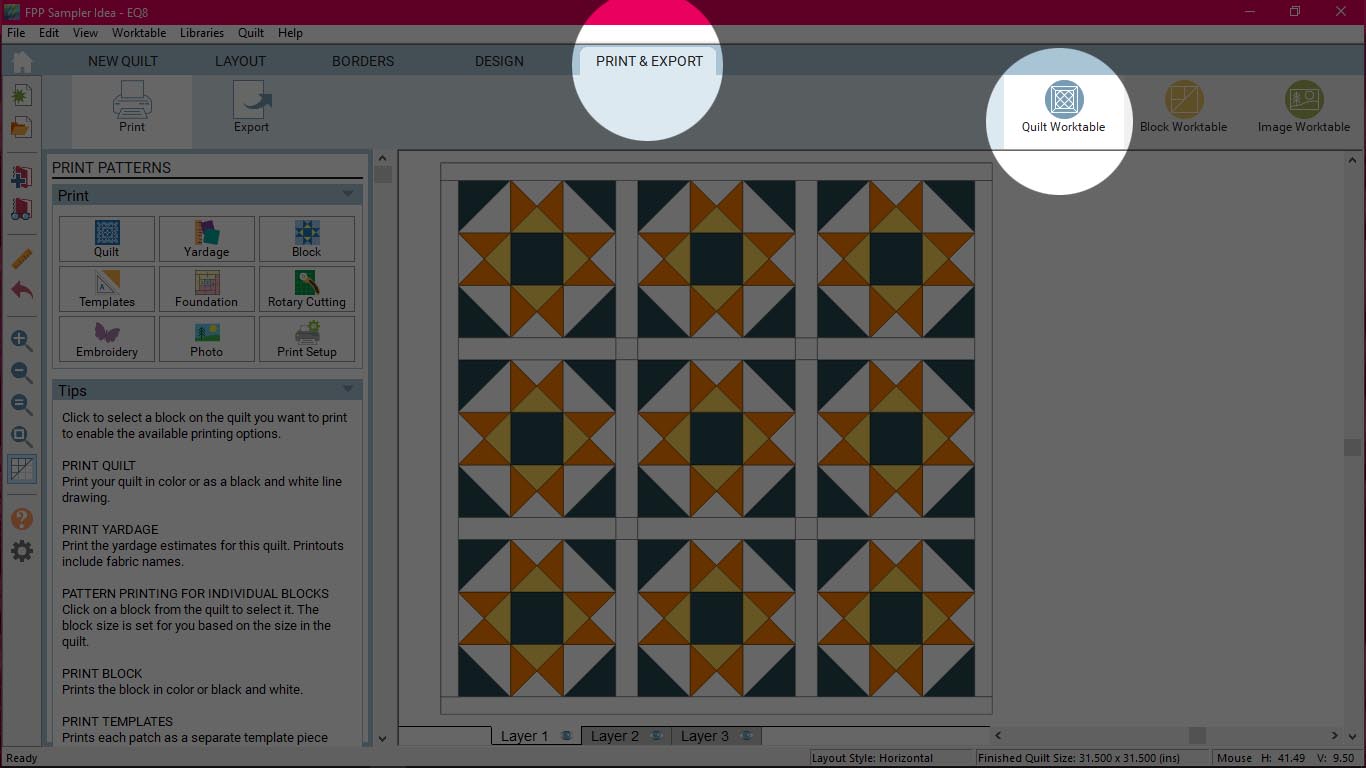Click the quilt canvas vertical scroll-up arrow
Image resolution: width=1366 pixels, height=768 pixels.
(x=1353, y=160)
